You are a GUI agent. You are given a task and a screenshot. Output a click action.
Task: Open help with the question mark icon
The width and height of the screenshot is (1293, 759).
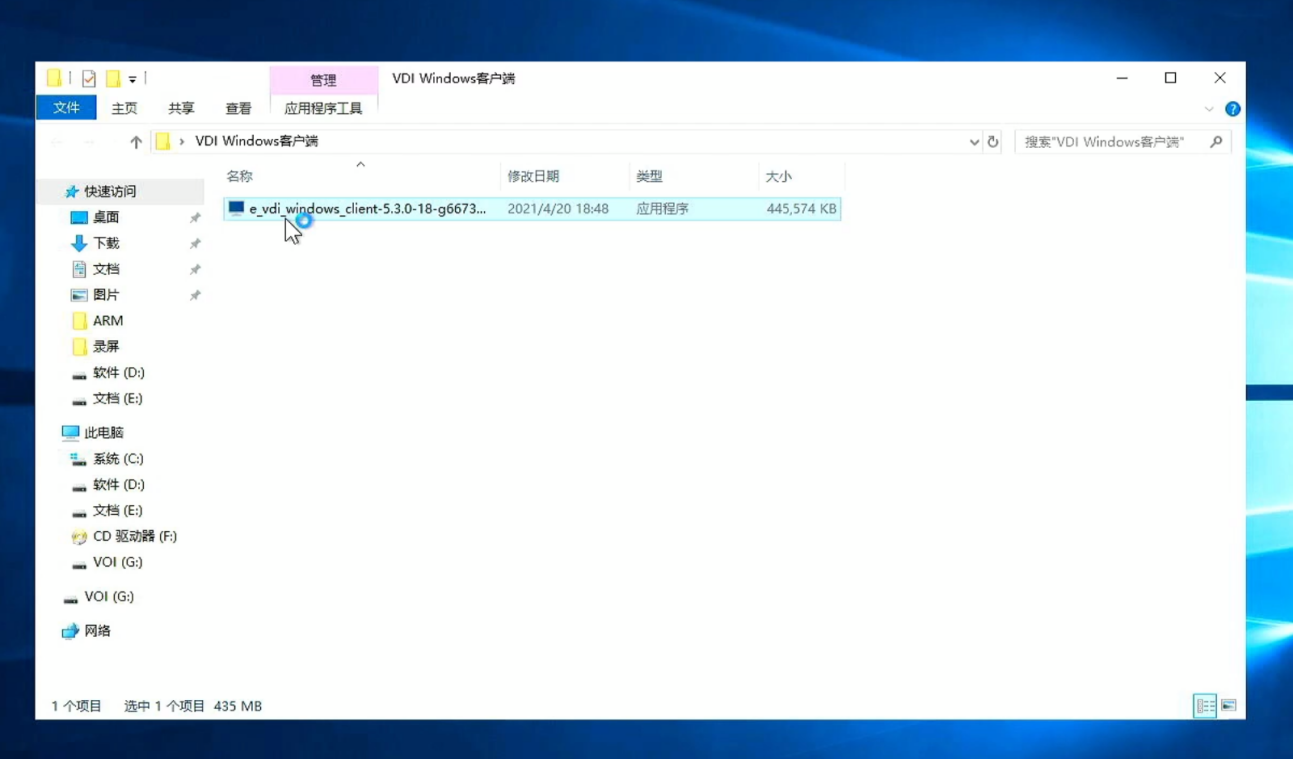[x=1232, y=109]
